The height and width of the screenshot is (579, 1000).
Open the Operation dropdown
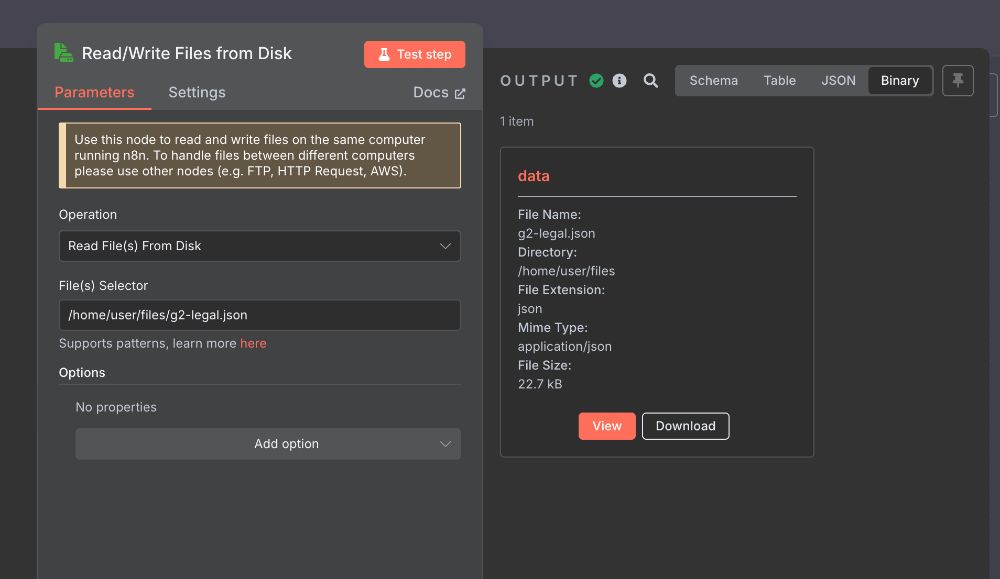coord(259,245)
